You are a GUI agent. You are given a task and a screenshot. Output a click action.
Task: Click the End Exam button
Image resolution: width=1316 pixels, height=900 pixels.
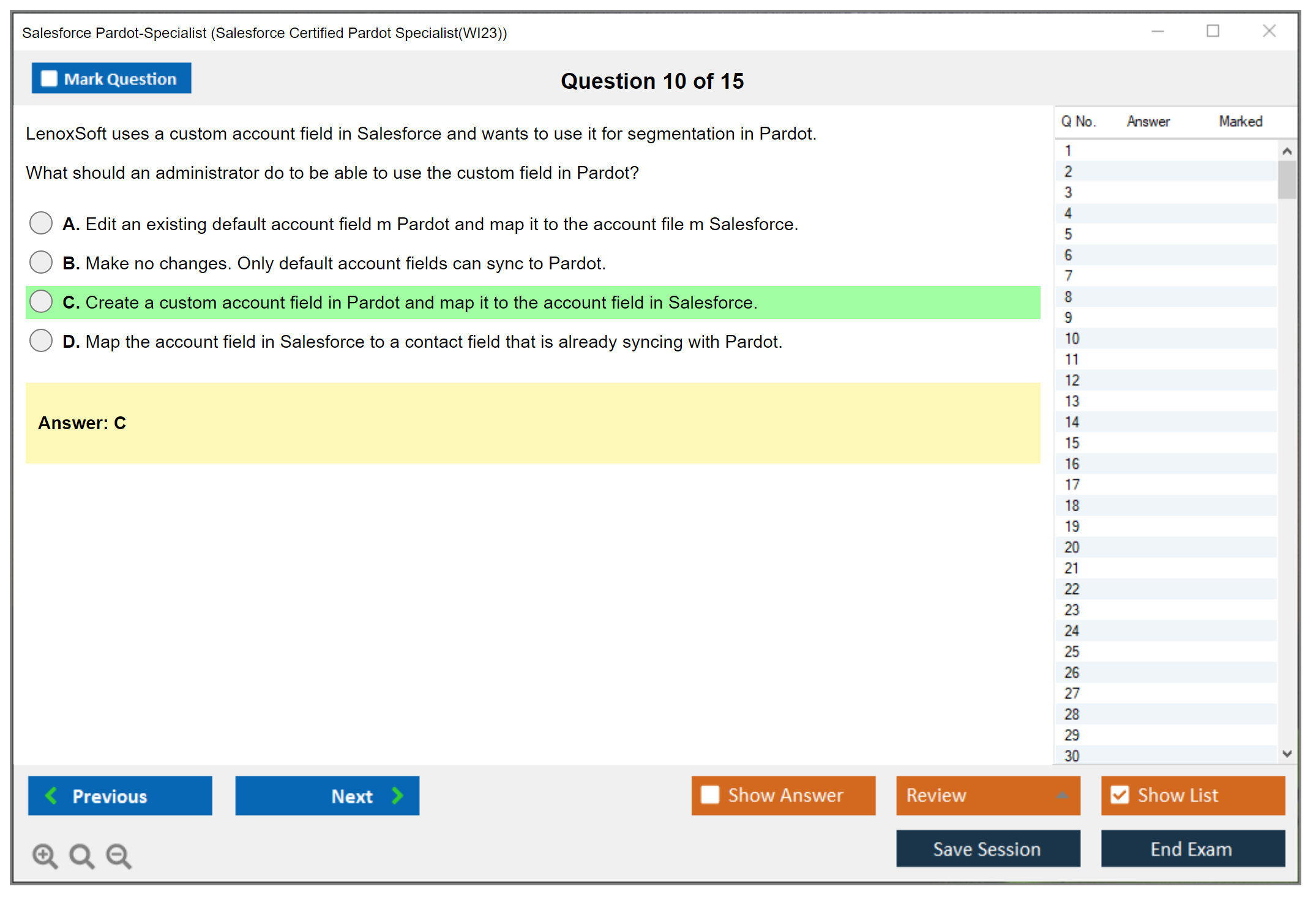click(x=1192, y=849)
